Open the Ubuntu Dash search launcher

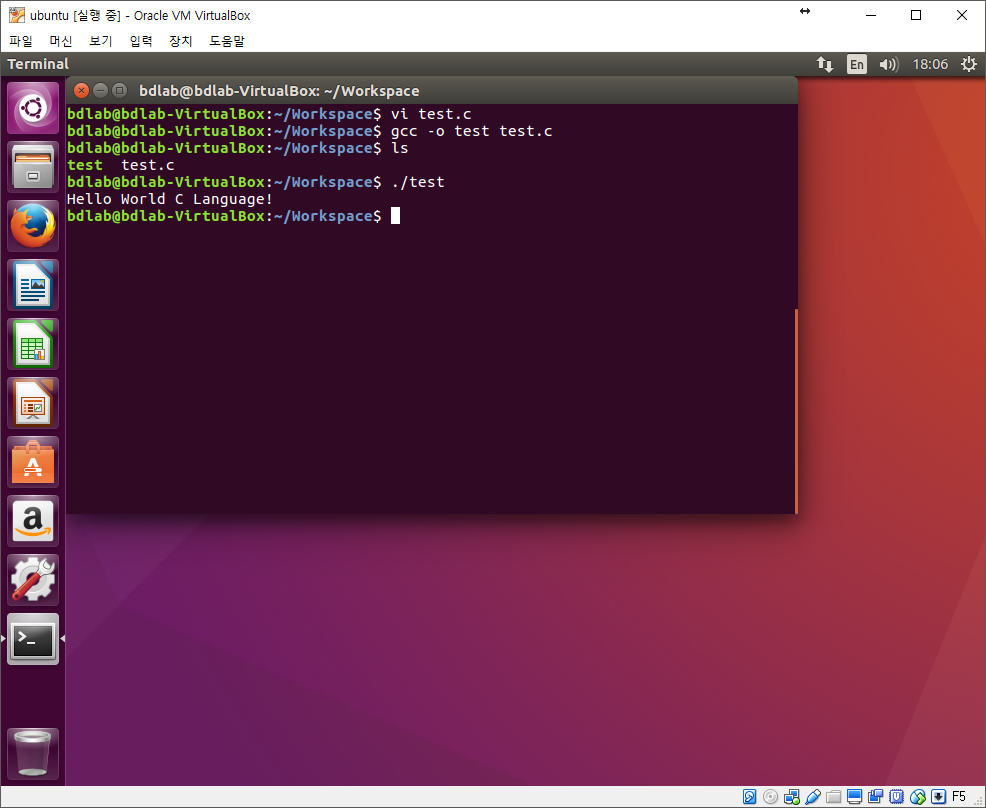(33, 109)
